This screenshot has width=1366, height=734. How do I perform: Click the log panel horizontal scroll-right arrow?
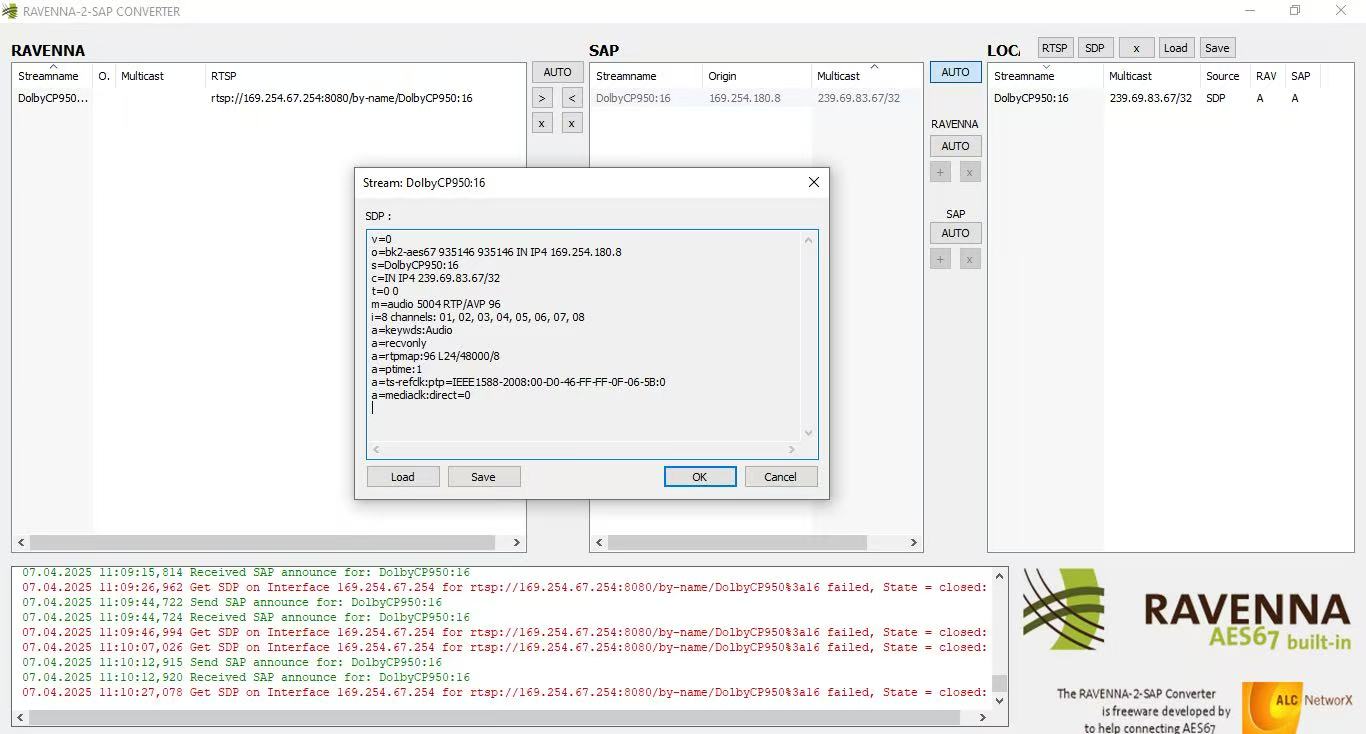point(982,718)
